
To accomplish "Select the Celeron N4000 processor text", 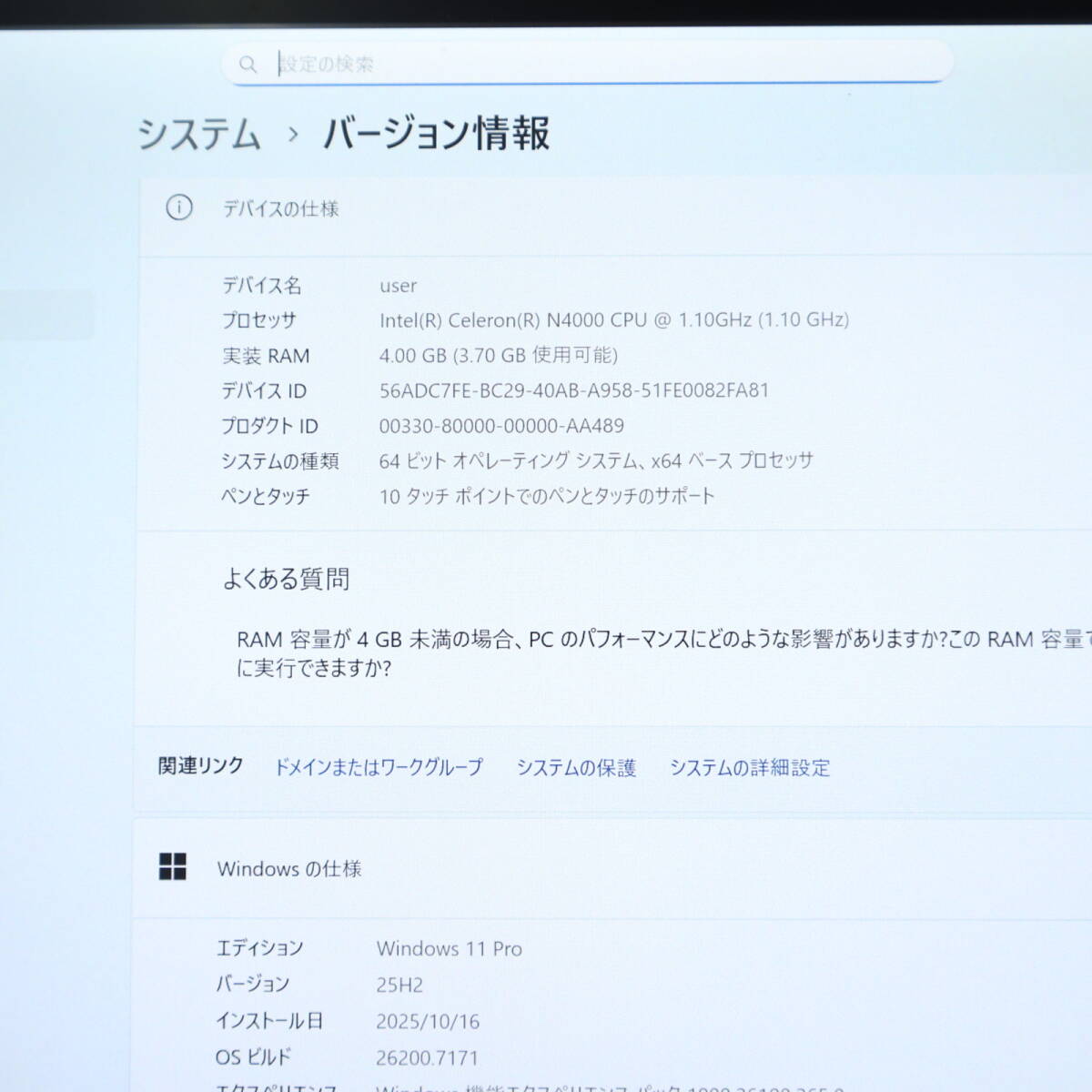I will point(614,320).
